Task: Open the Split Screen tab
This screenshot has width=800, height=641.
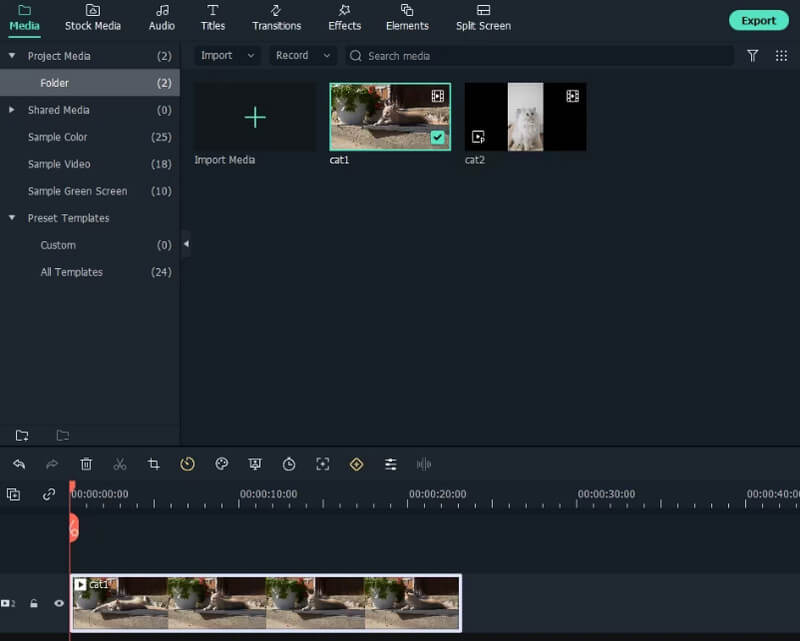Action: point(483,18)
